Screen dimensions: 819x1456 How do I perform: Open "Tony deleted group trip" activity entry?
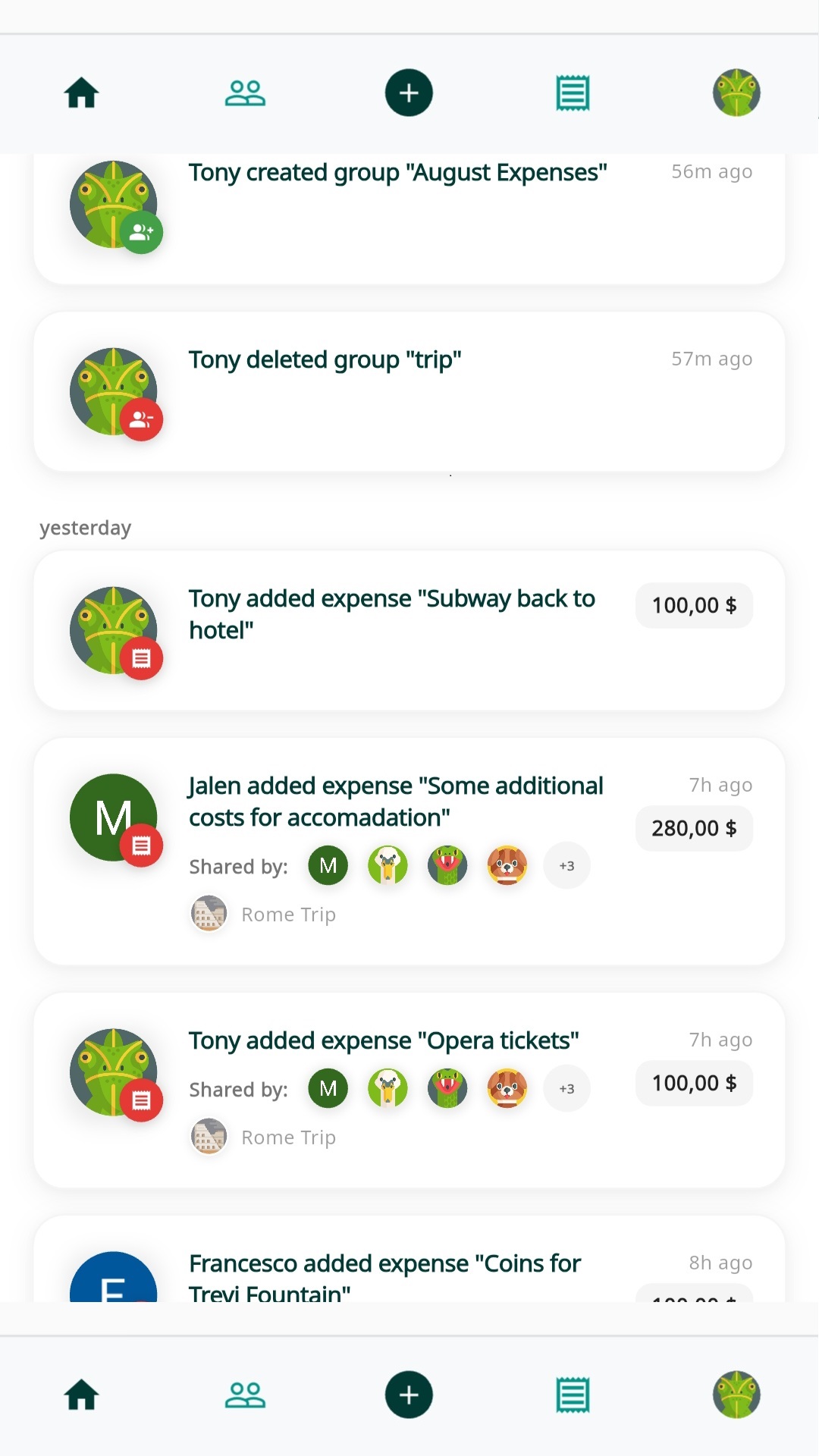[325, 360]
